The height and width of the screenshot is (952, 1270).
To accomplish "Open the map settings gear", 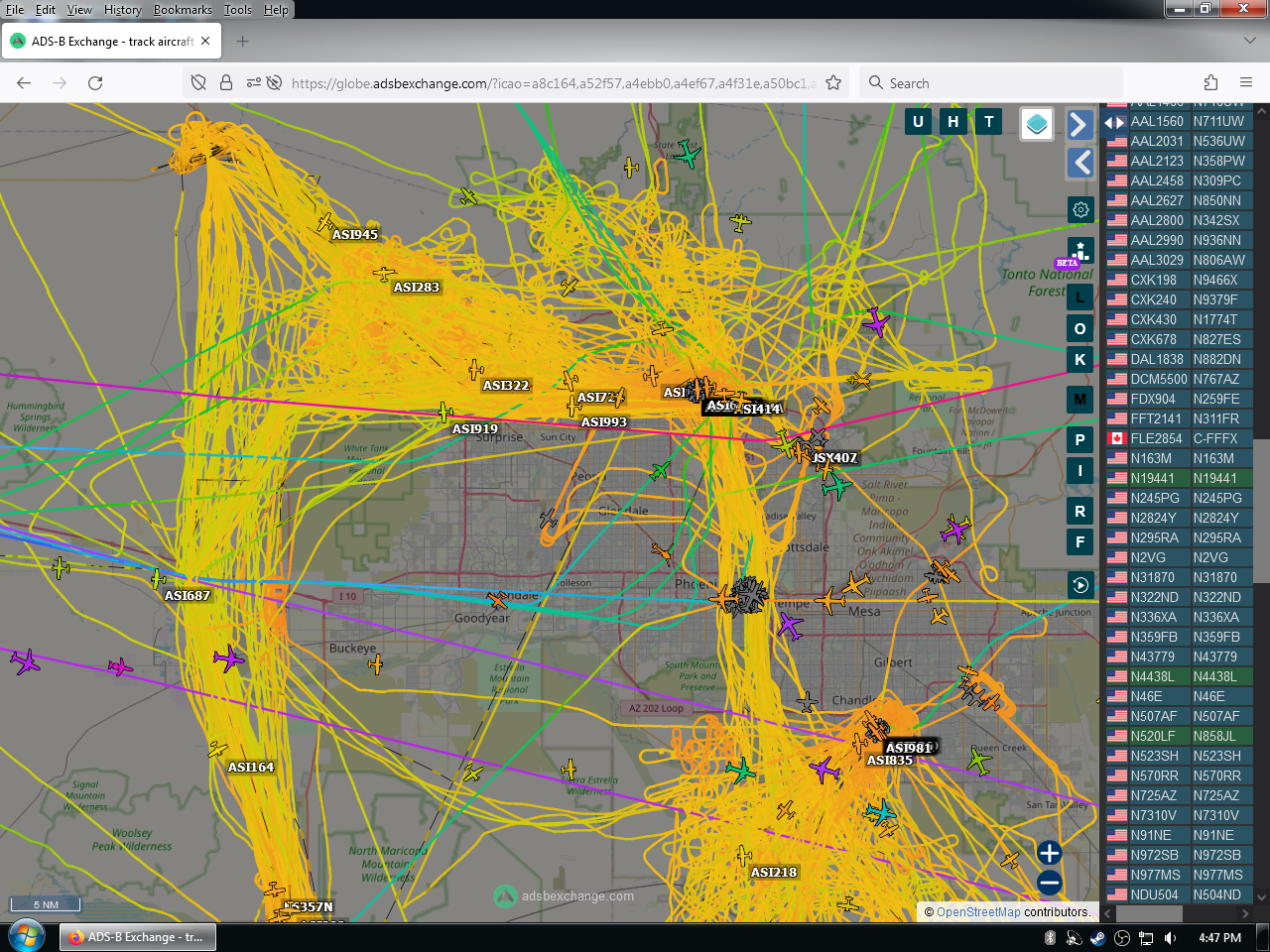I will coord(1080,210).
